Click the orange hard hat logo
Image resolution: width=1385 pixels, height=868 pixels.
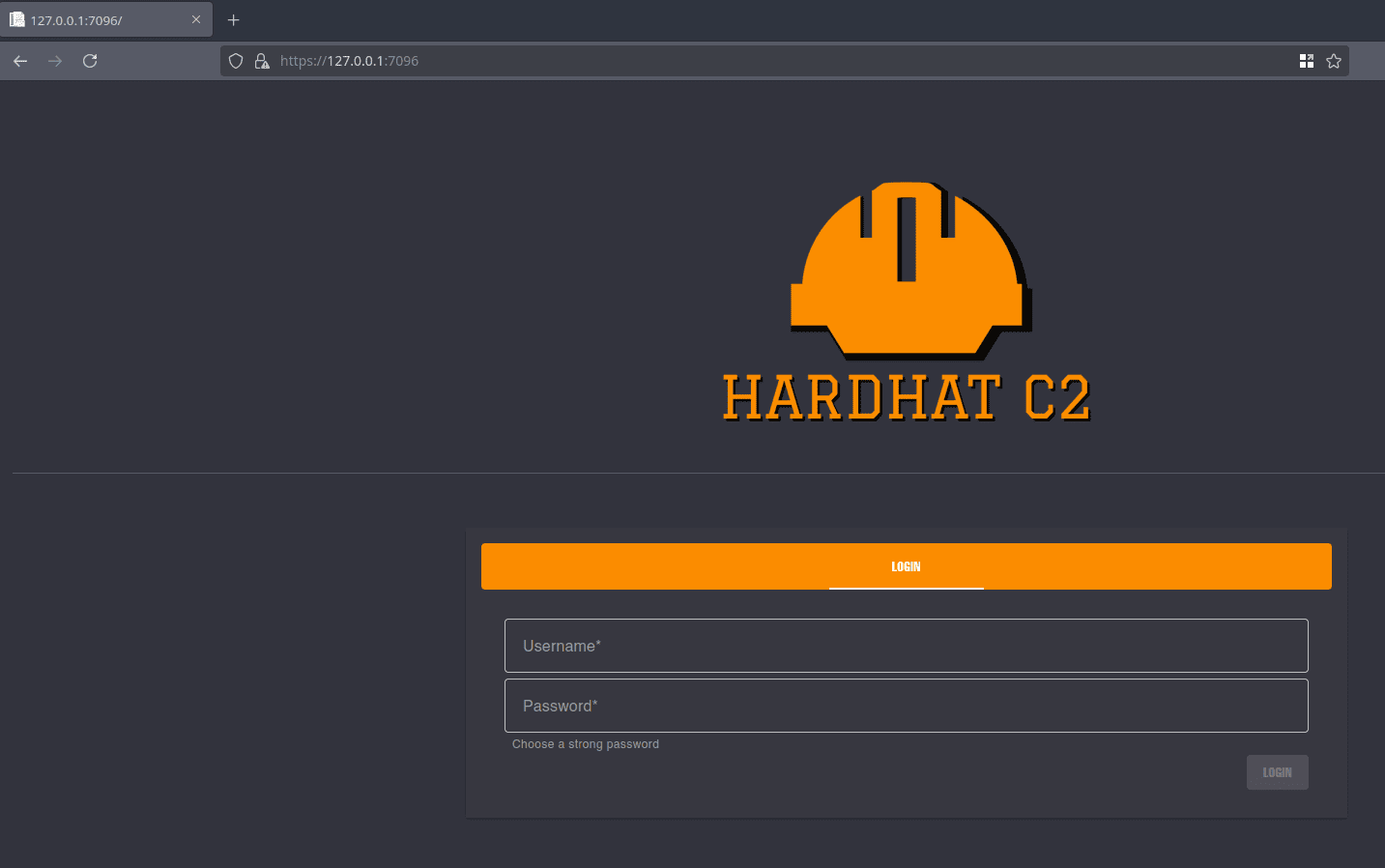coord(909,269)
